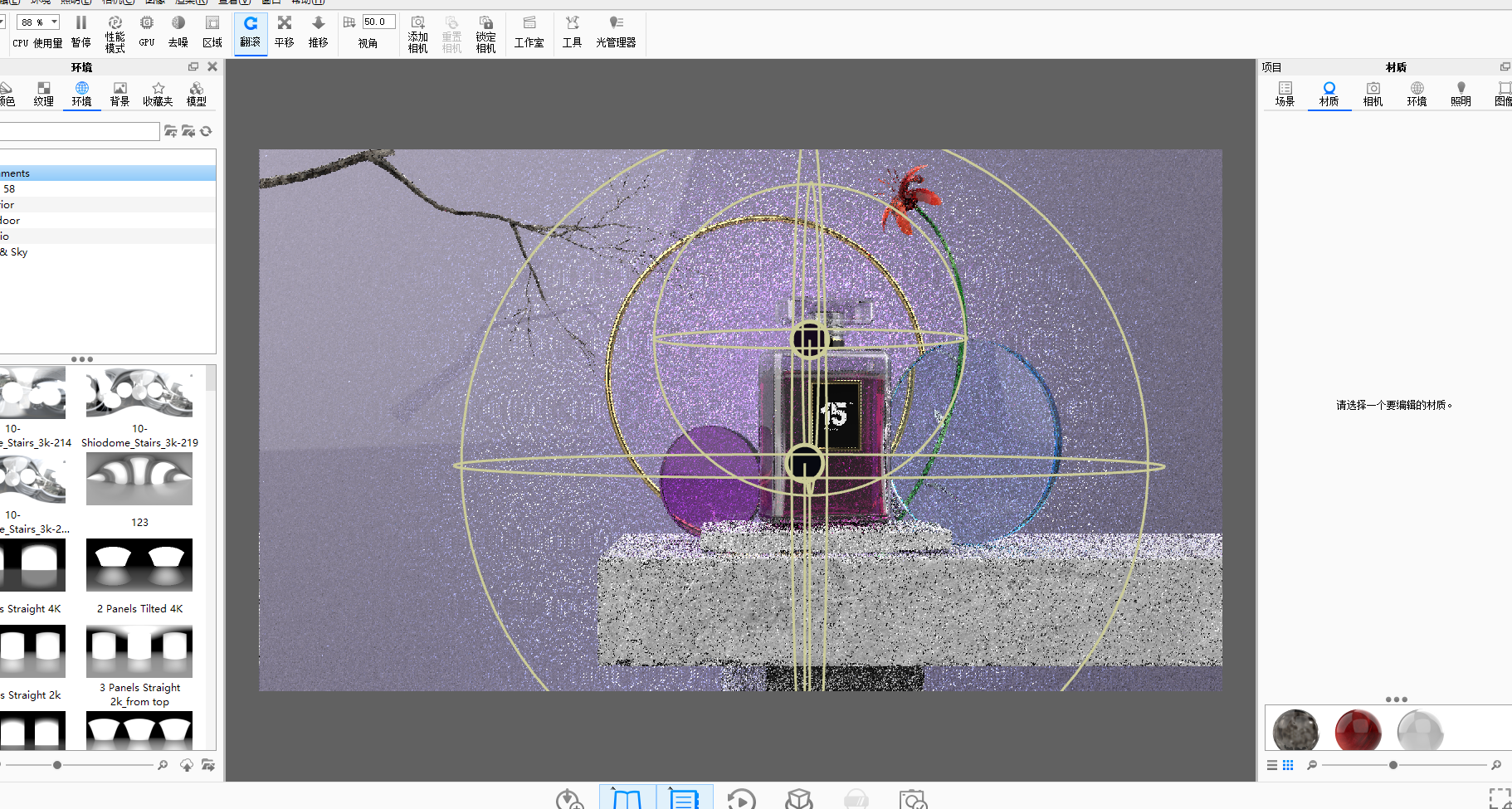
Task: Switch to the Environment (环境) project tab
Action: pos(1417,95)
